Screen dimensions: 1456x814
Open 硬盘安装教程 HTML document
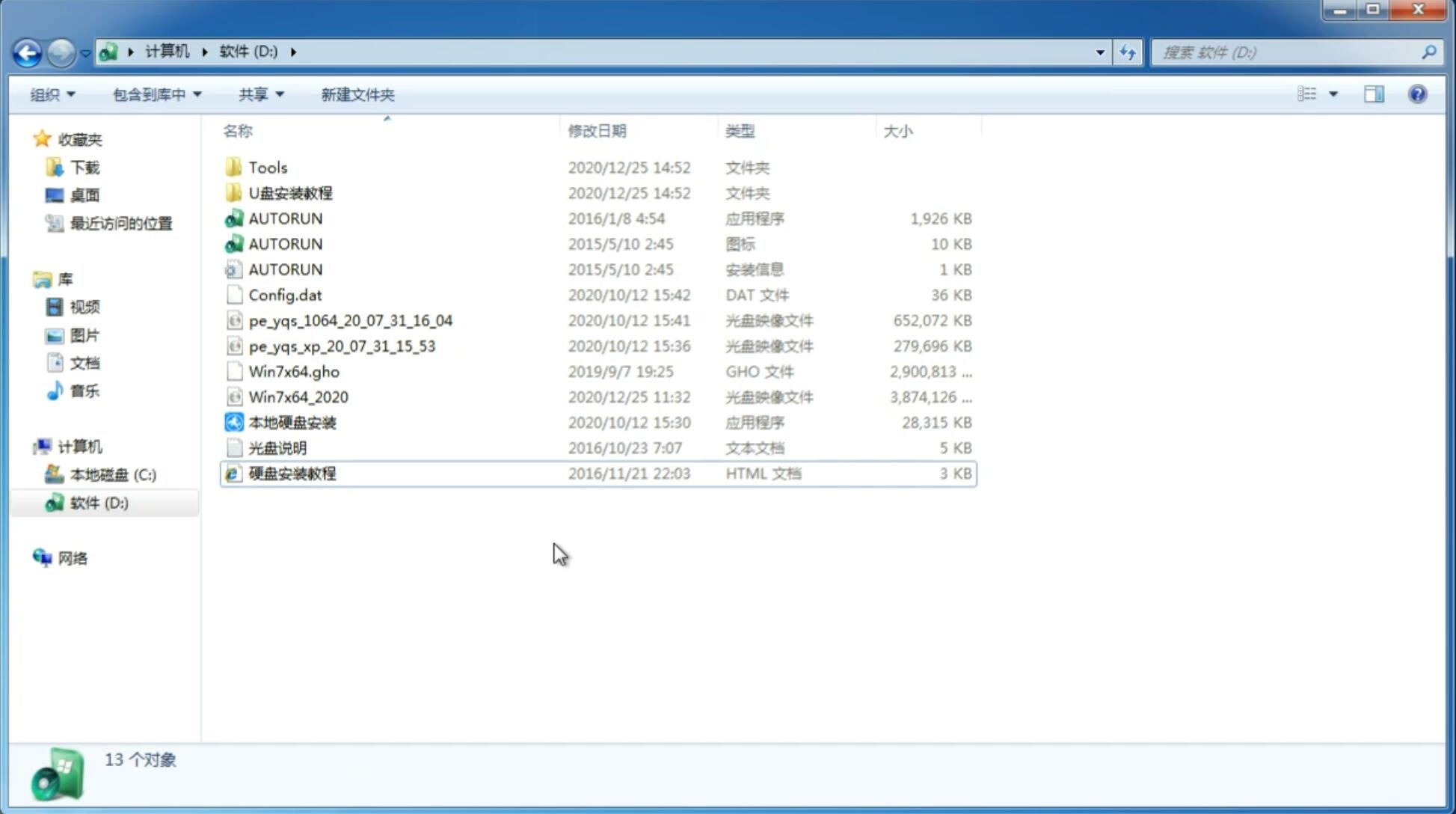click(292, 473)
